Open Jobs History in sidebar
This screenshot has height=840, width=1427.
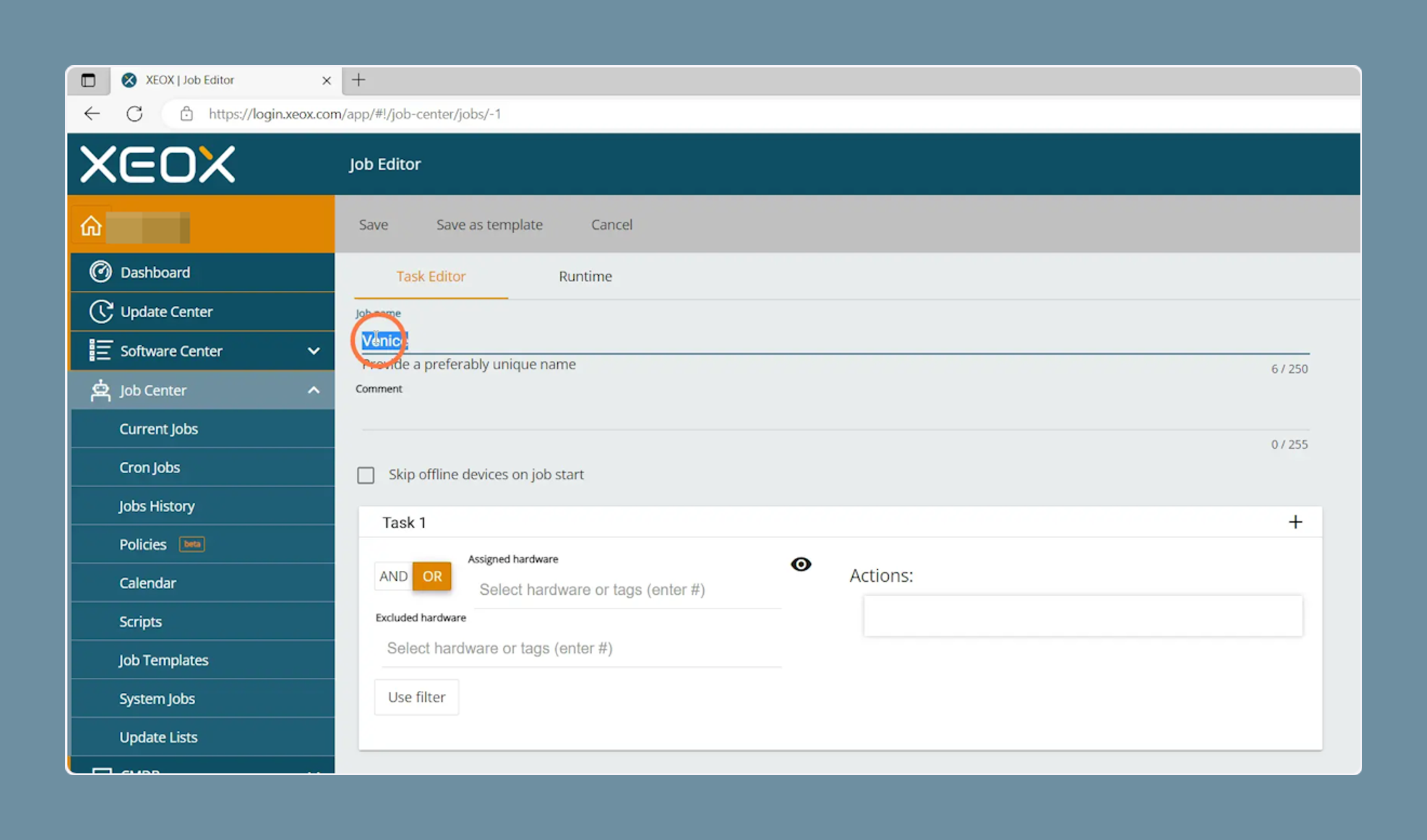[203, 506]
